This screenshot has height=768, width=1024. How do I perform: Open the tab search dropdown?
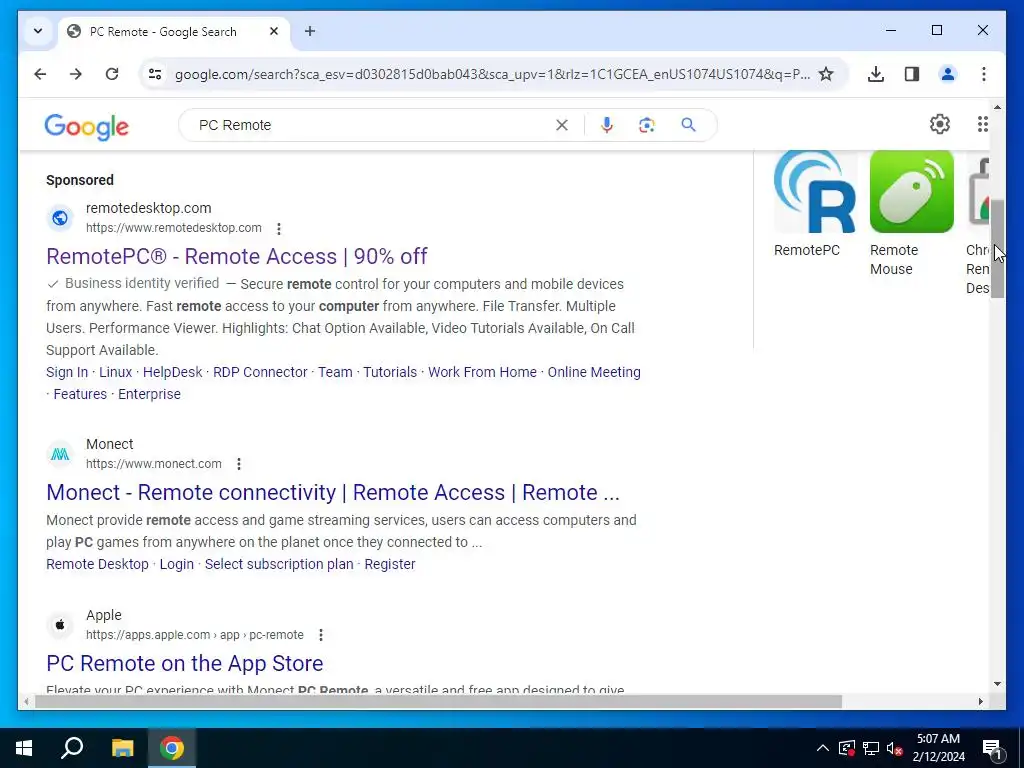(38, 31)
